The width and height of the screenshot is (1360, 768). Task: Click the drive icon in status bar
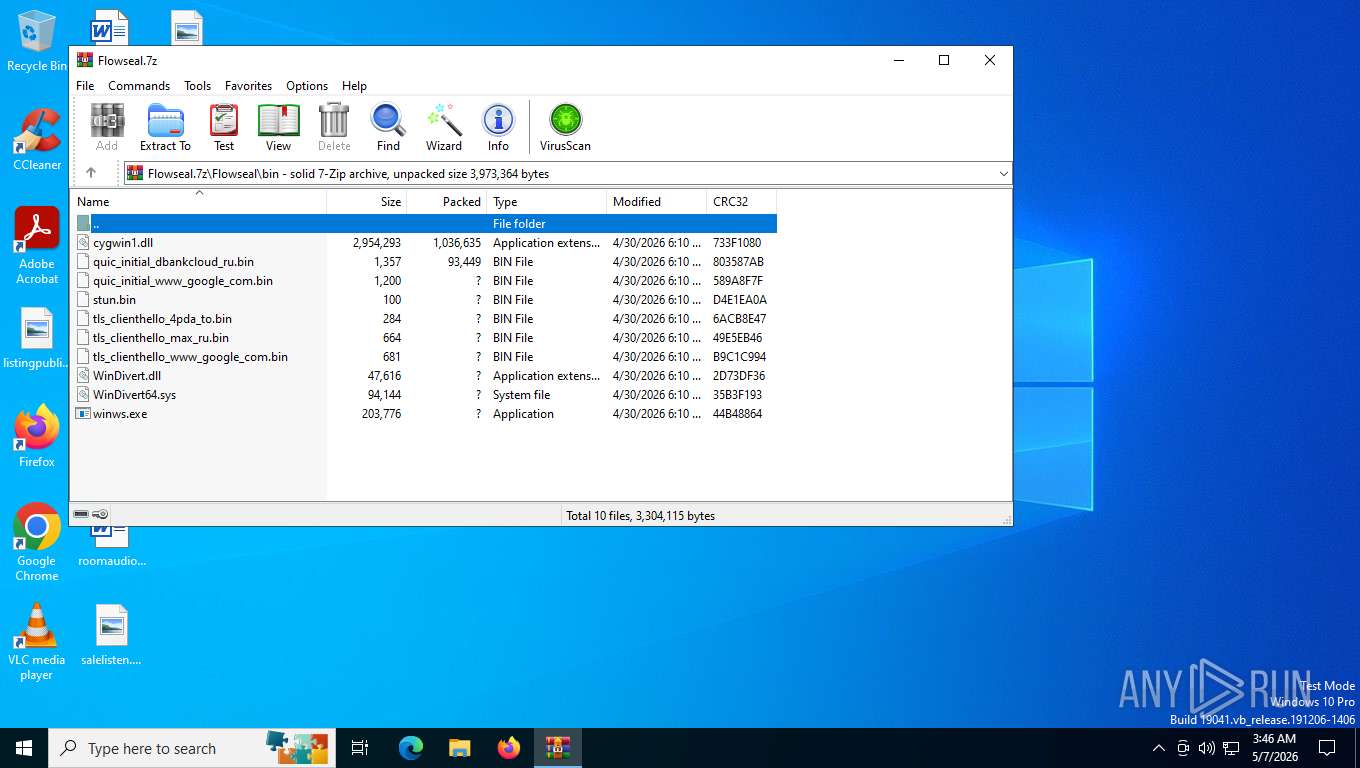(x=81, y=514)
